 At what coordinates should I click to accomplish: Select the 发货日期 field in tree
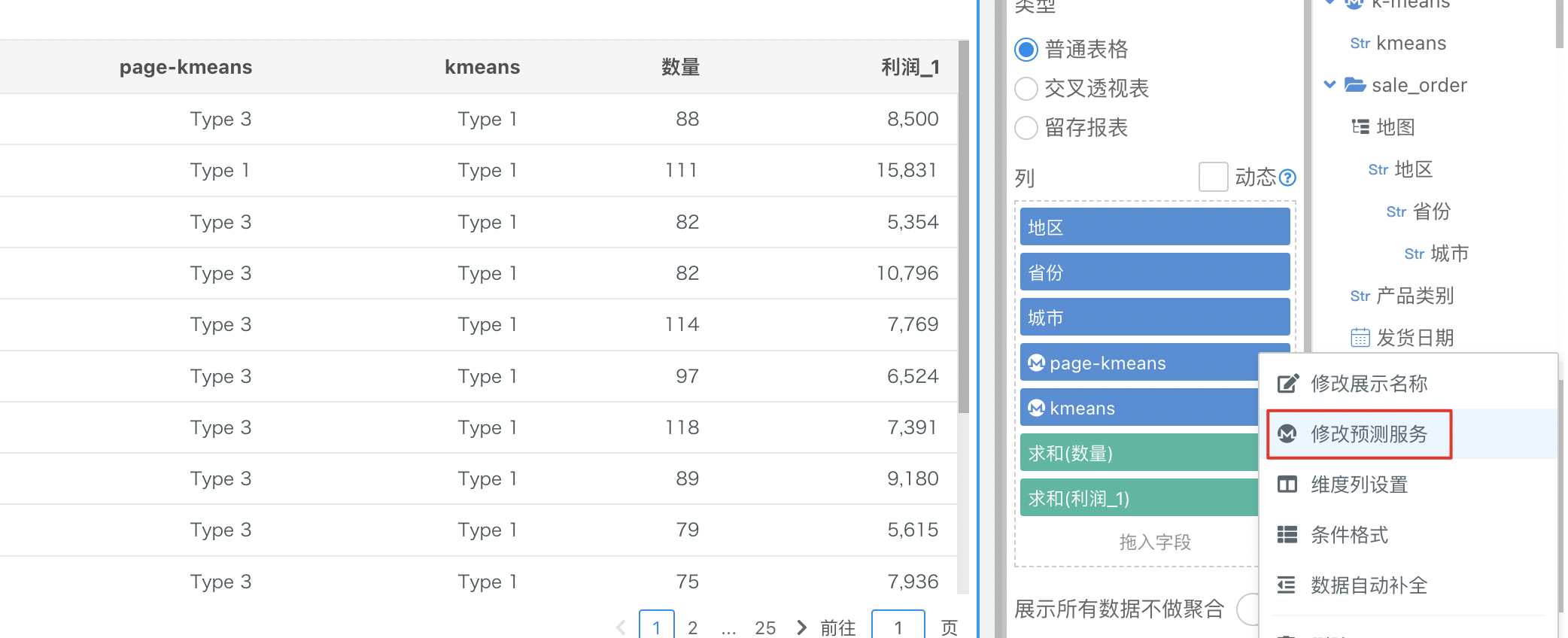[1415, 338]
